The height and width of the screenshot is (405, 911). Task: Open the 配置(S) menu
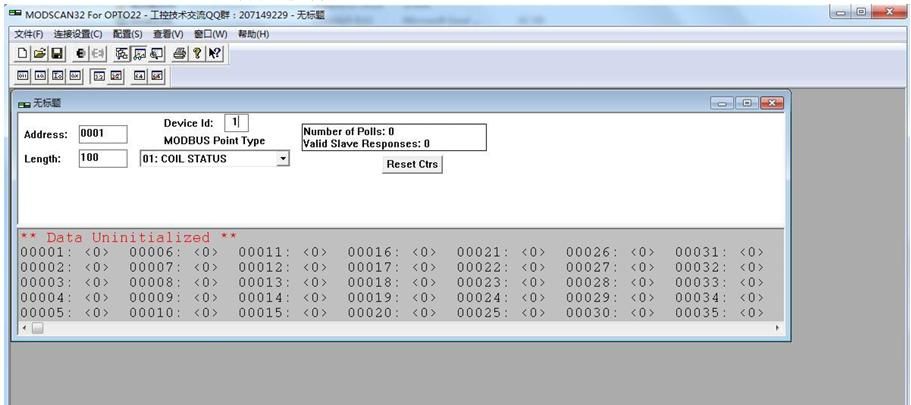tap(128, 34)
